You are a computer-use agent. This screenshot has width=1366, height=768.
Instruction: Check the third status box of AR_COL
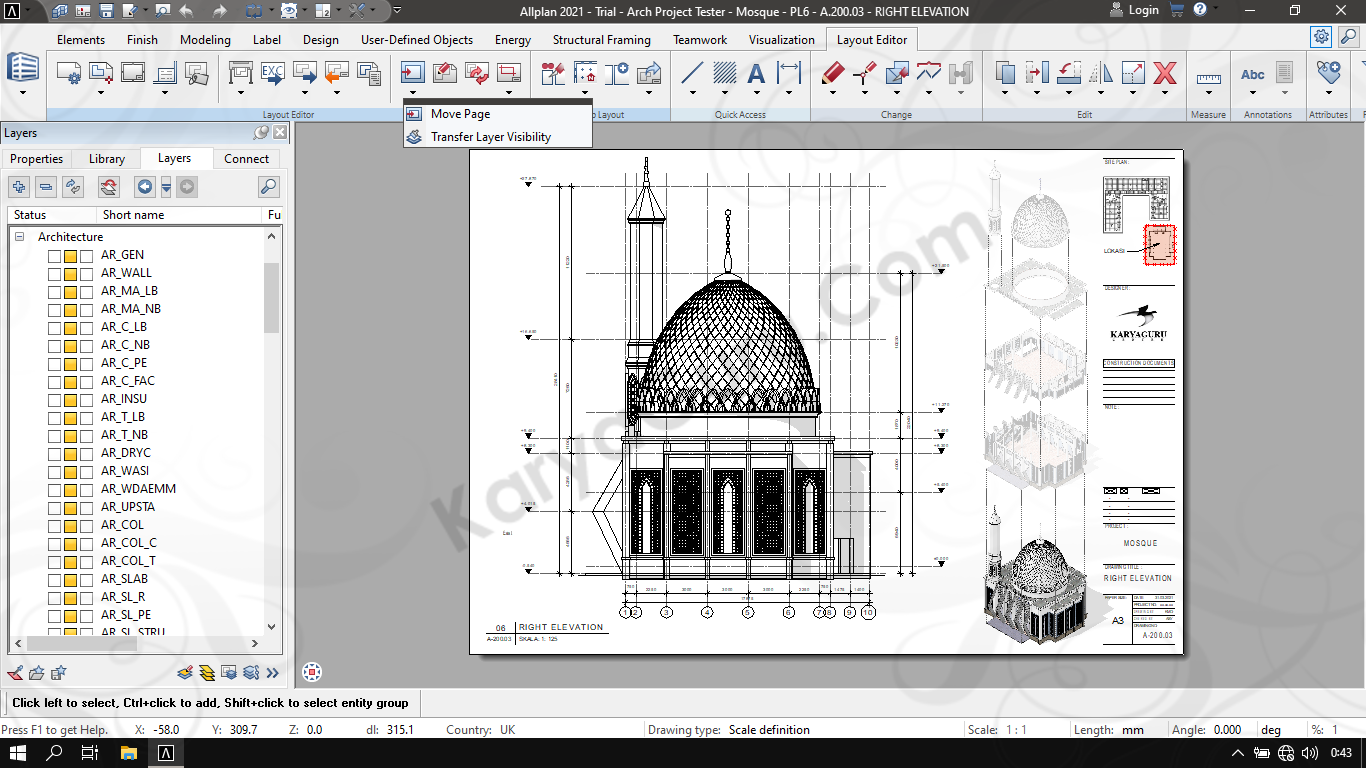(x=87, y=525)
